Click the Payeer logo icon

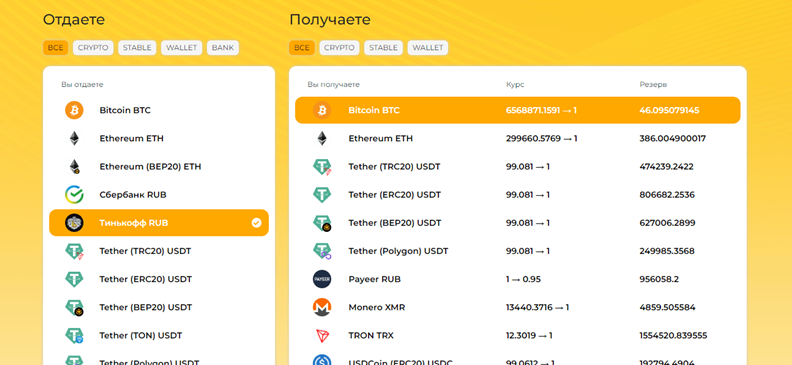322,279
